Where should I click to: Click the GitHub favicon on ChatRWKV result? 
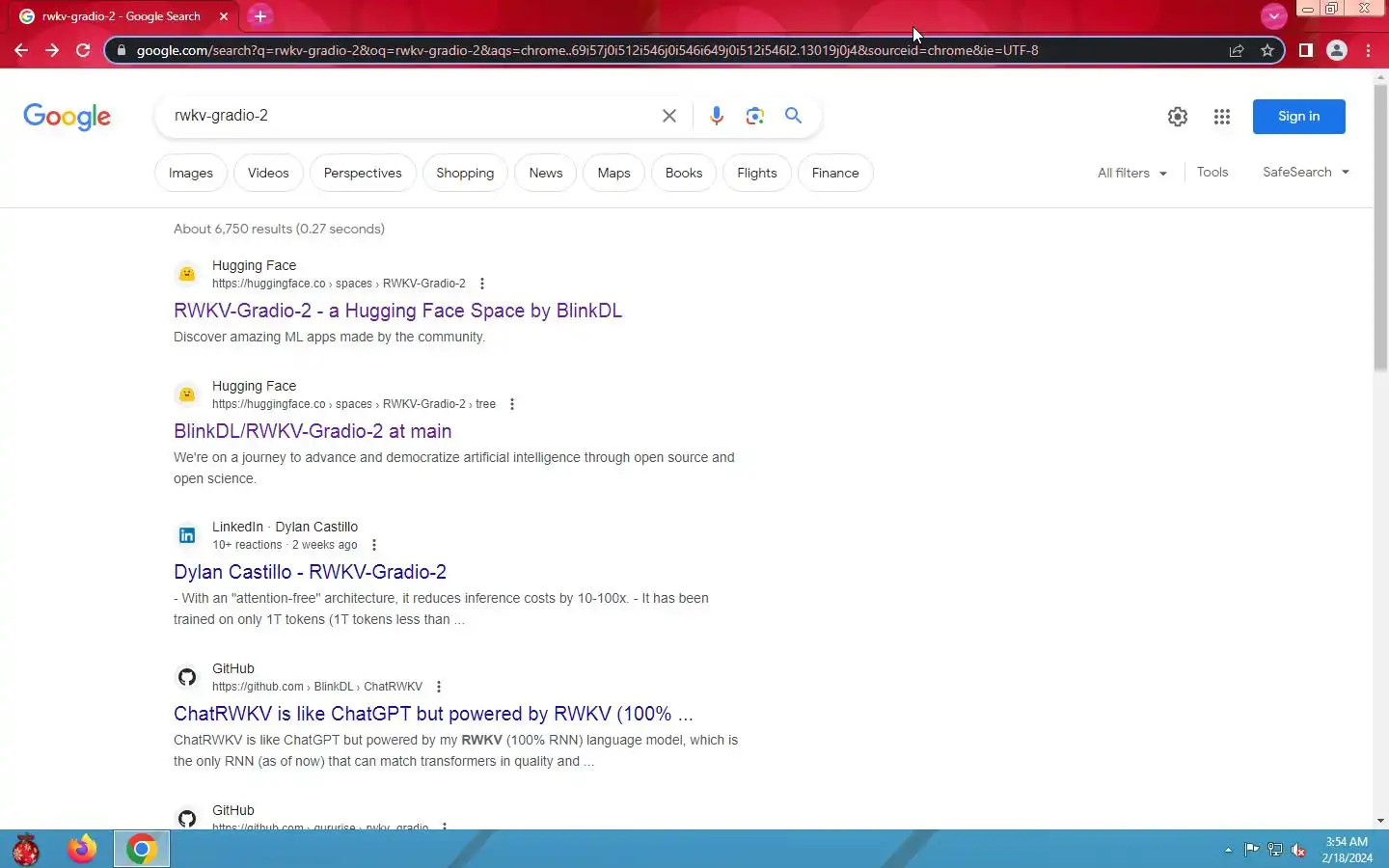(187, 677)
